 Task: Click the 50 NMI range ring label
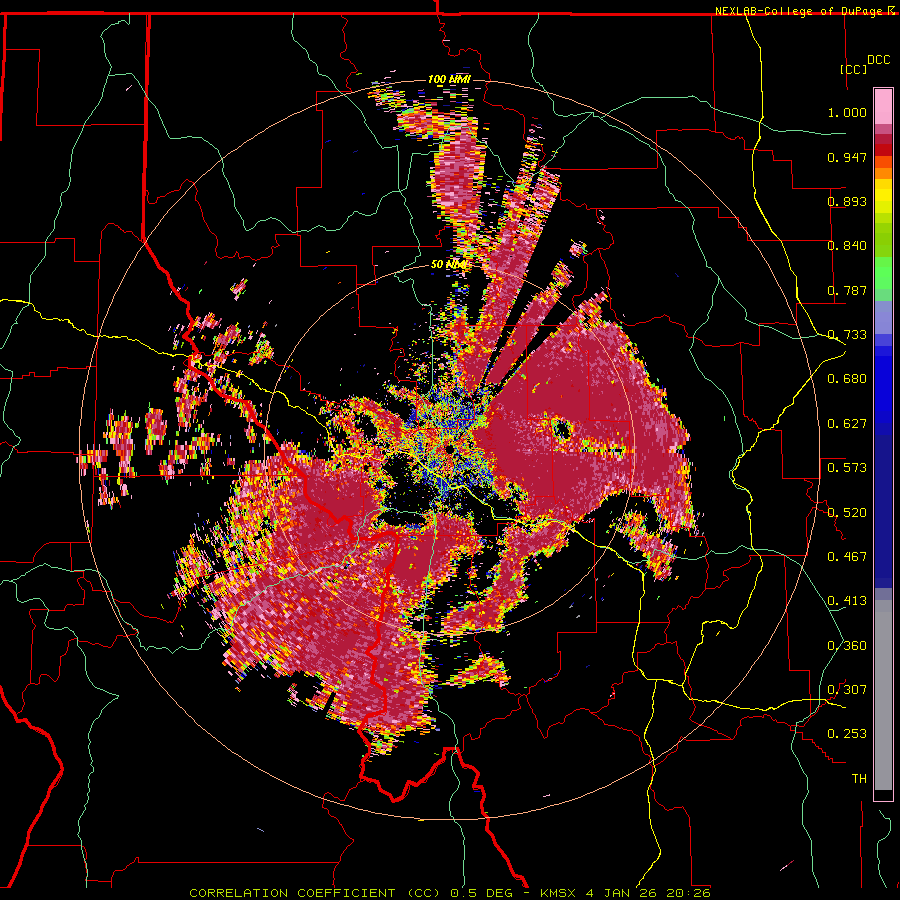coord(449,265)
